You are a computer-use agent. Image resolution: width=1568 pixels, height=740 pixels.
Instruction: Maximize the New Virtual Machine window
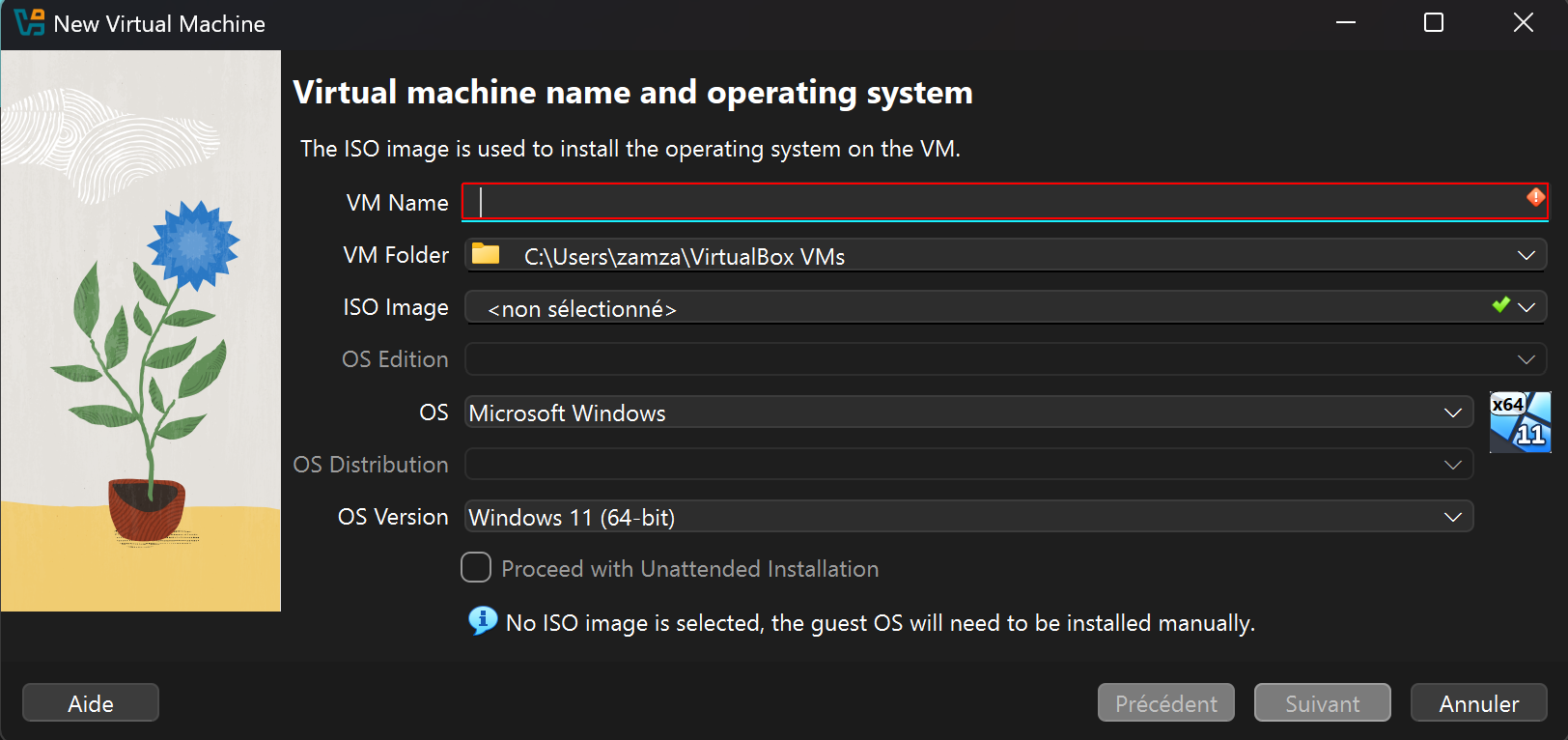[1434, 22]
